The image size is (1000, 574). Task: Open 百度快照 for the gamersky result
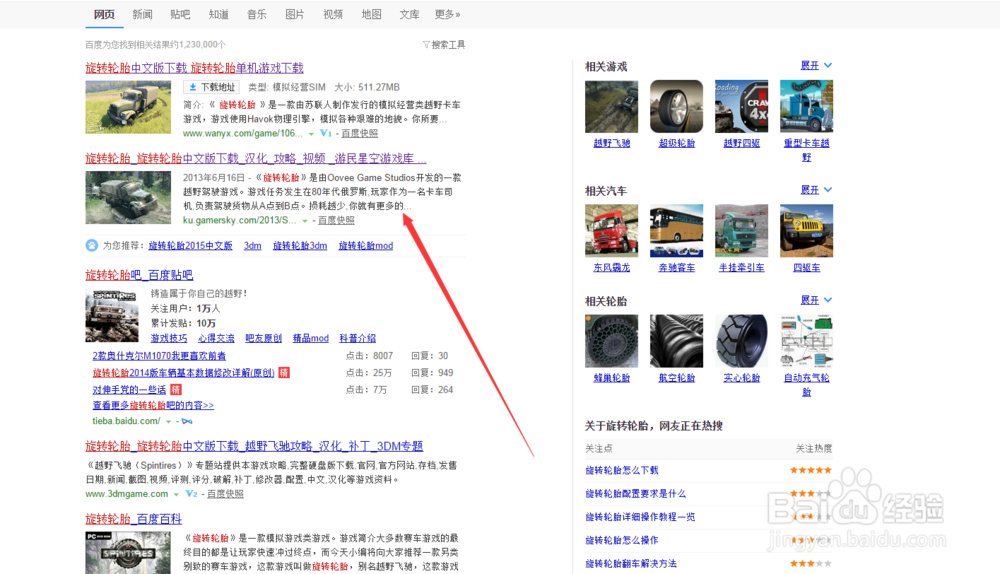(x=336, y=220)
